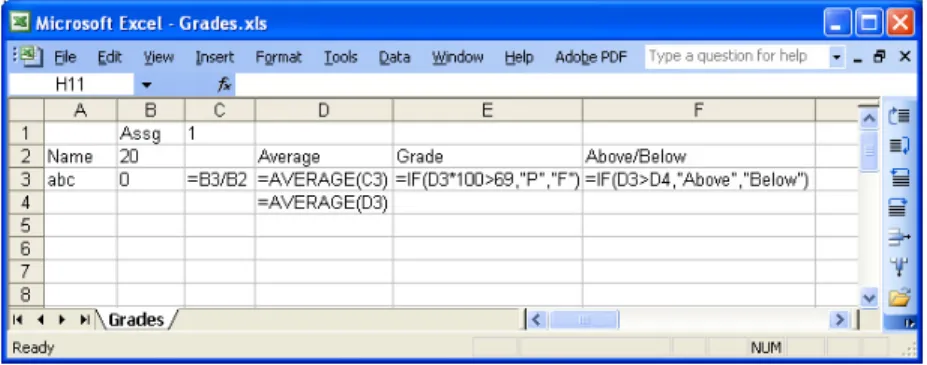Screen dimensions: 927x365
Task: Click the third icon in the right-side toolbar
Action: click(x=899, y=177)
